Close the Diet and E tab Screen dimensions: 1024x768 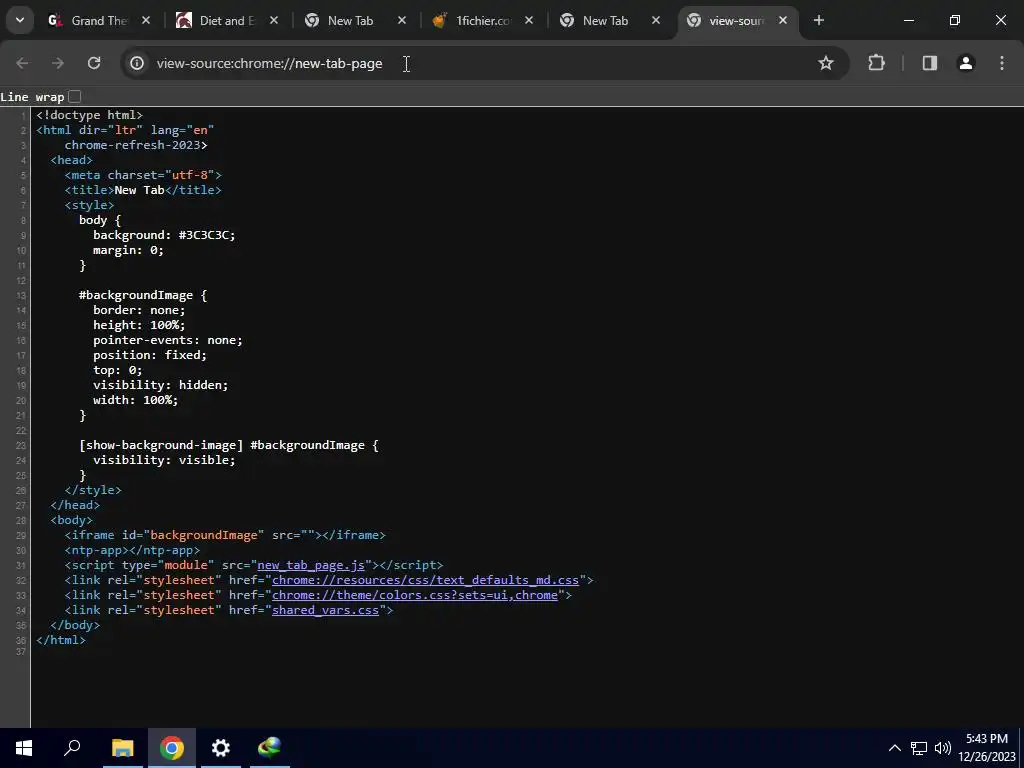274,20
